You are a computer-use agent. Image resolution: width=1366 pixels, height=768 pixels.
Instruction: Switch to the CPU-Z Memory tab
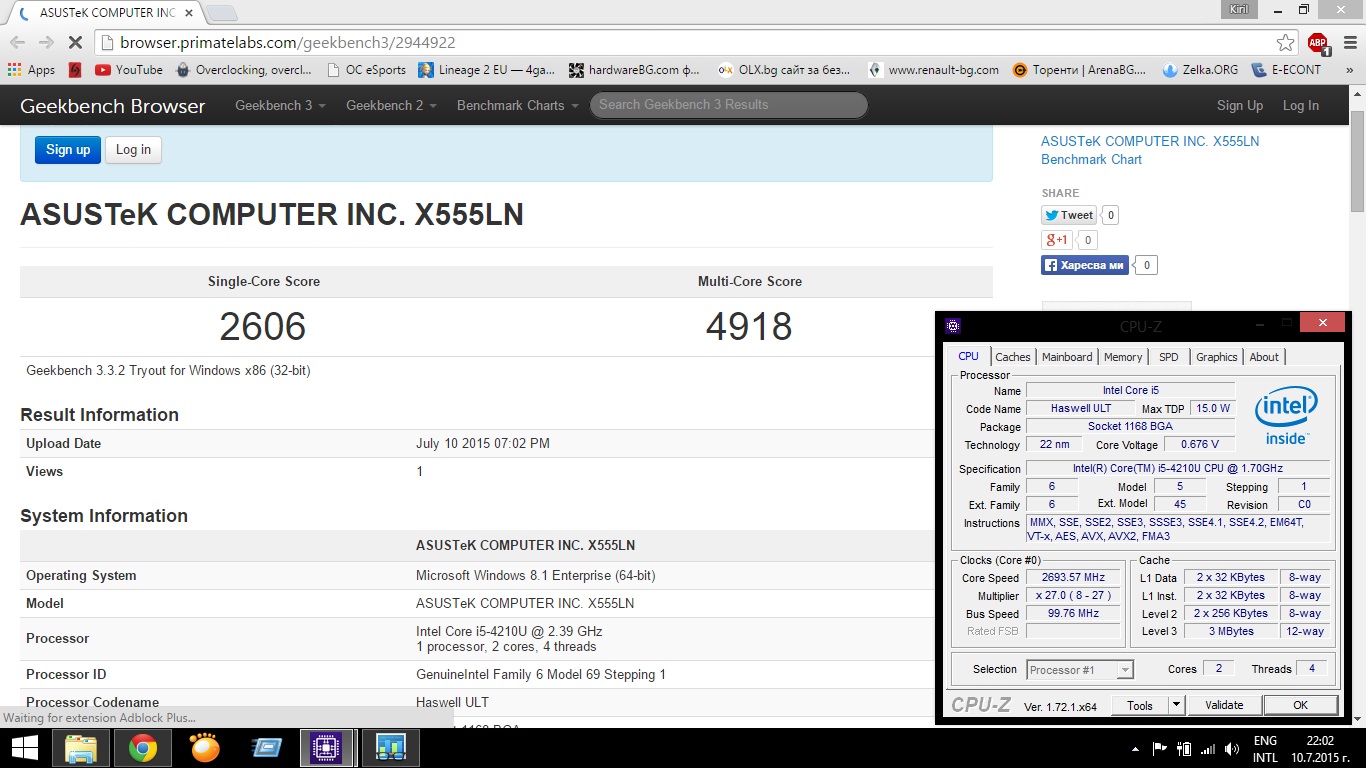[1123, 357]
